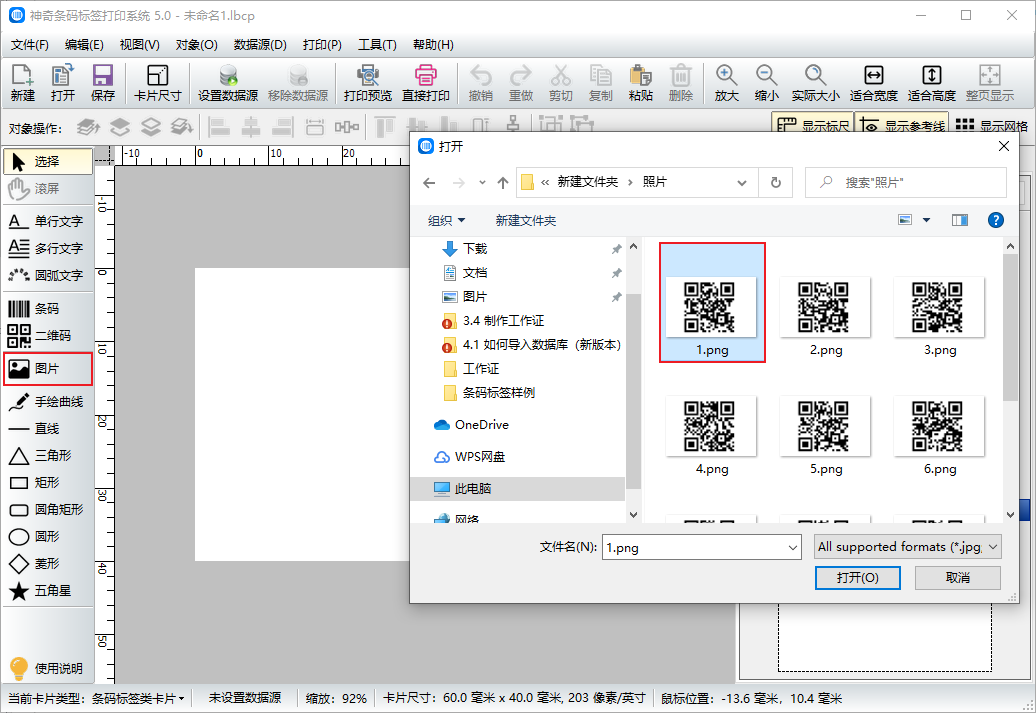Select the 手绘曲线 tool

pos(48,401)
